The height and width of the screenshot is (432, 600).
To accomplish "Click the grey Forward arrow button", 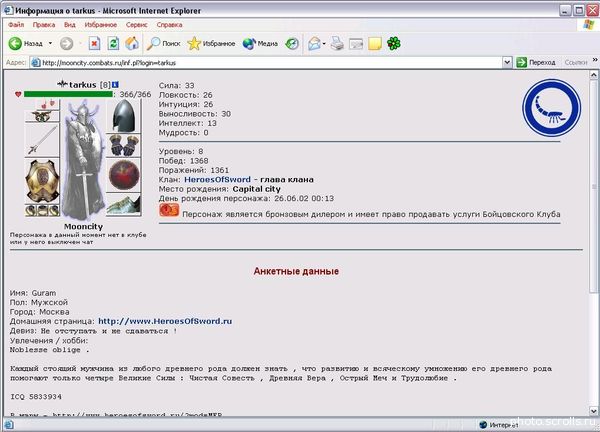I will tap(67, 44).
